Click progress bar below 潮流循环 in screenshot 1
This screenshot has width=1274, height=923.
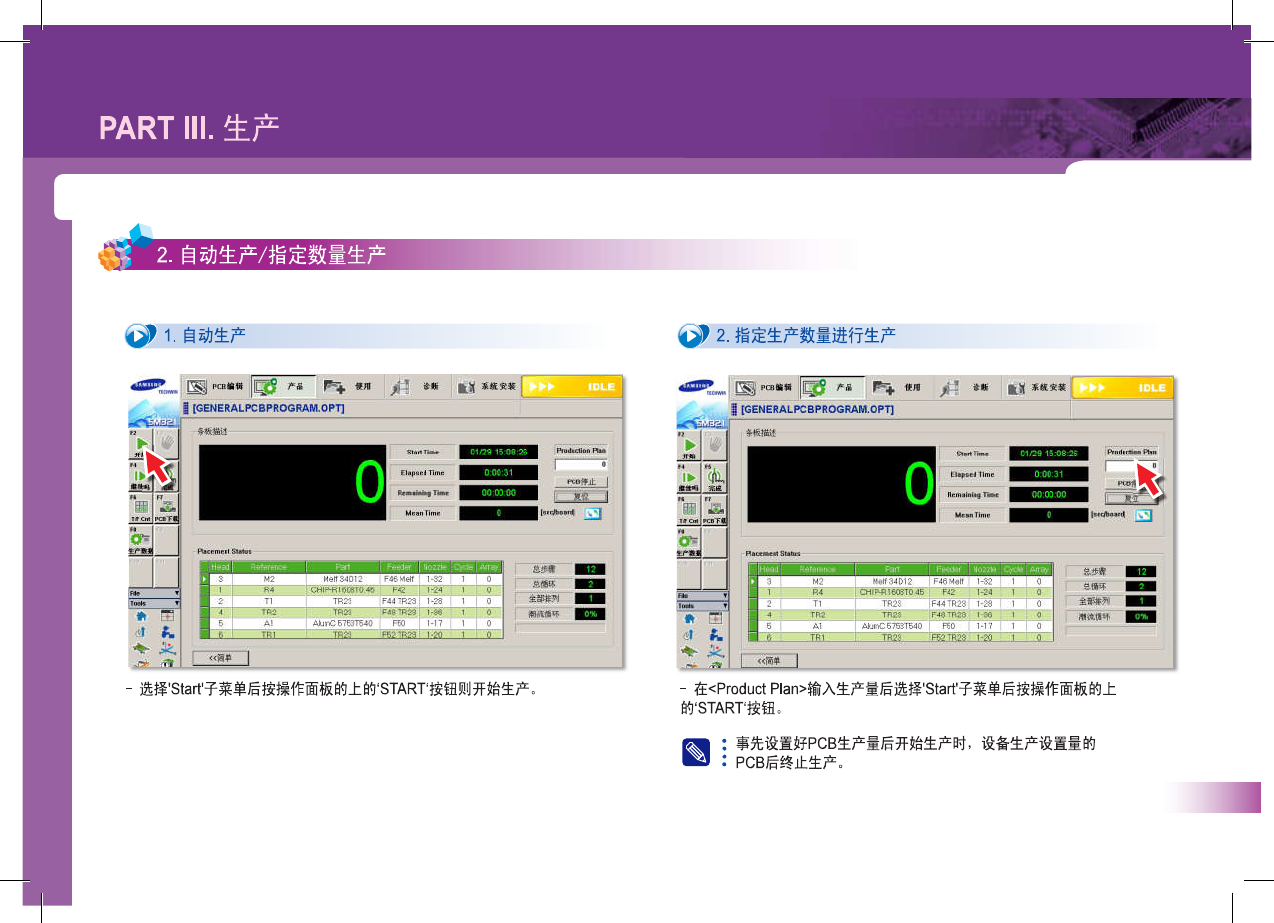(x=560, y=629)
